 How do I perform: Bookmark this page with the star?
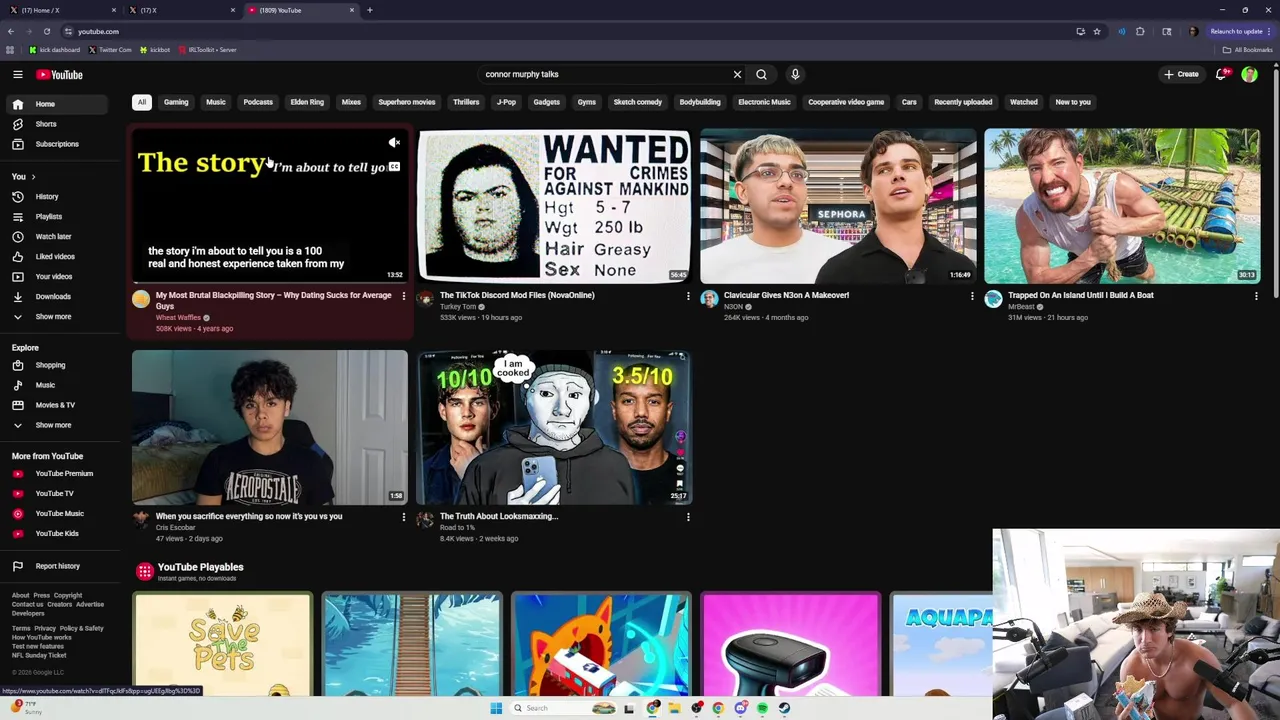[1097, 31]
